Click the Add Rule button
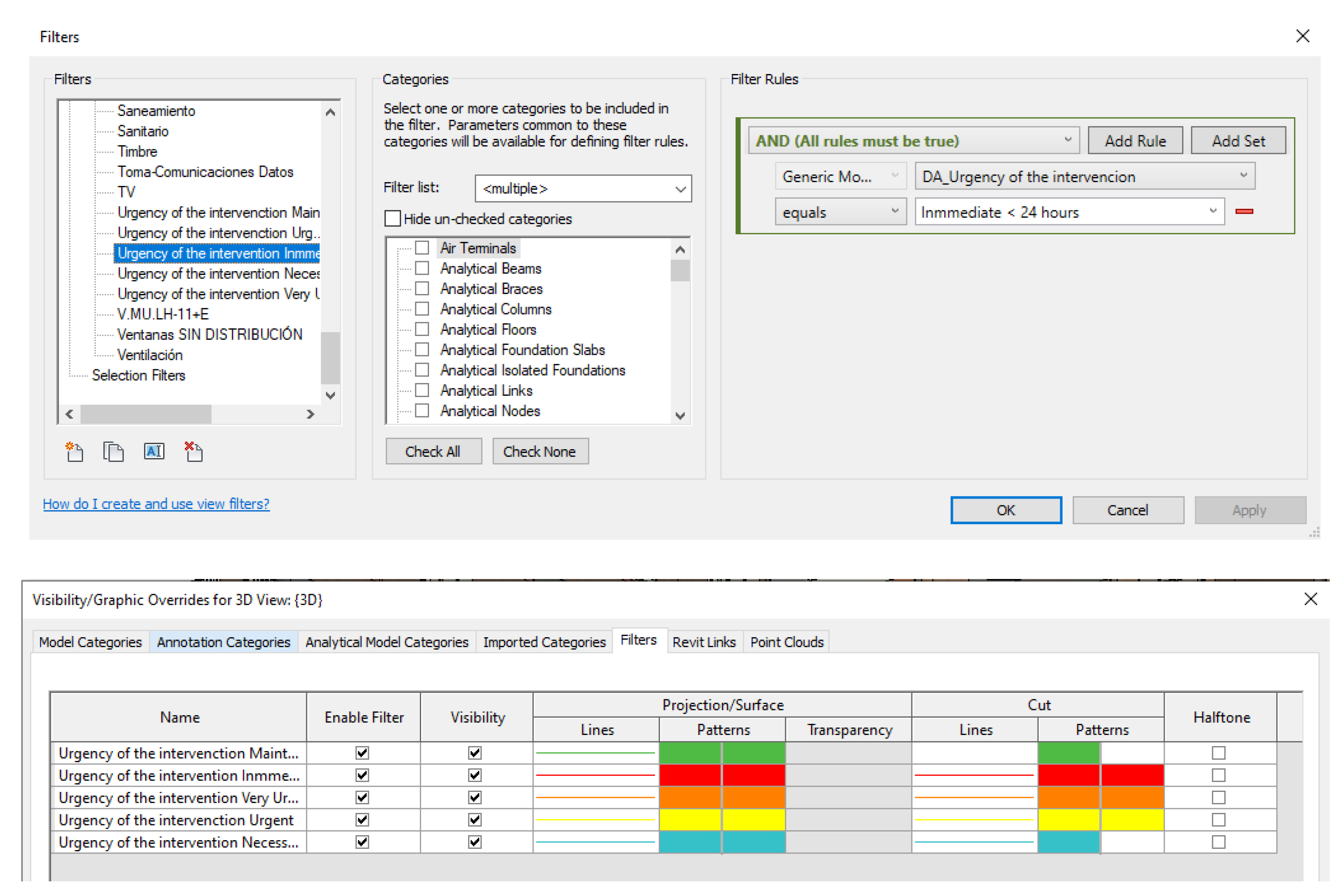Viewport: 1344px width, 896px height. pos(1135,140)
